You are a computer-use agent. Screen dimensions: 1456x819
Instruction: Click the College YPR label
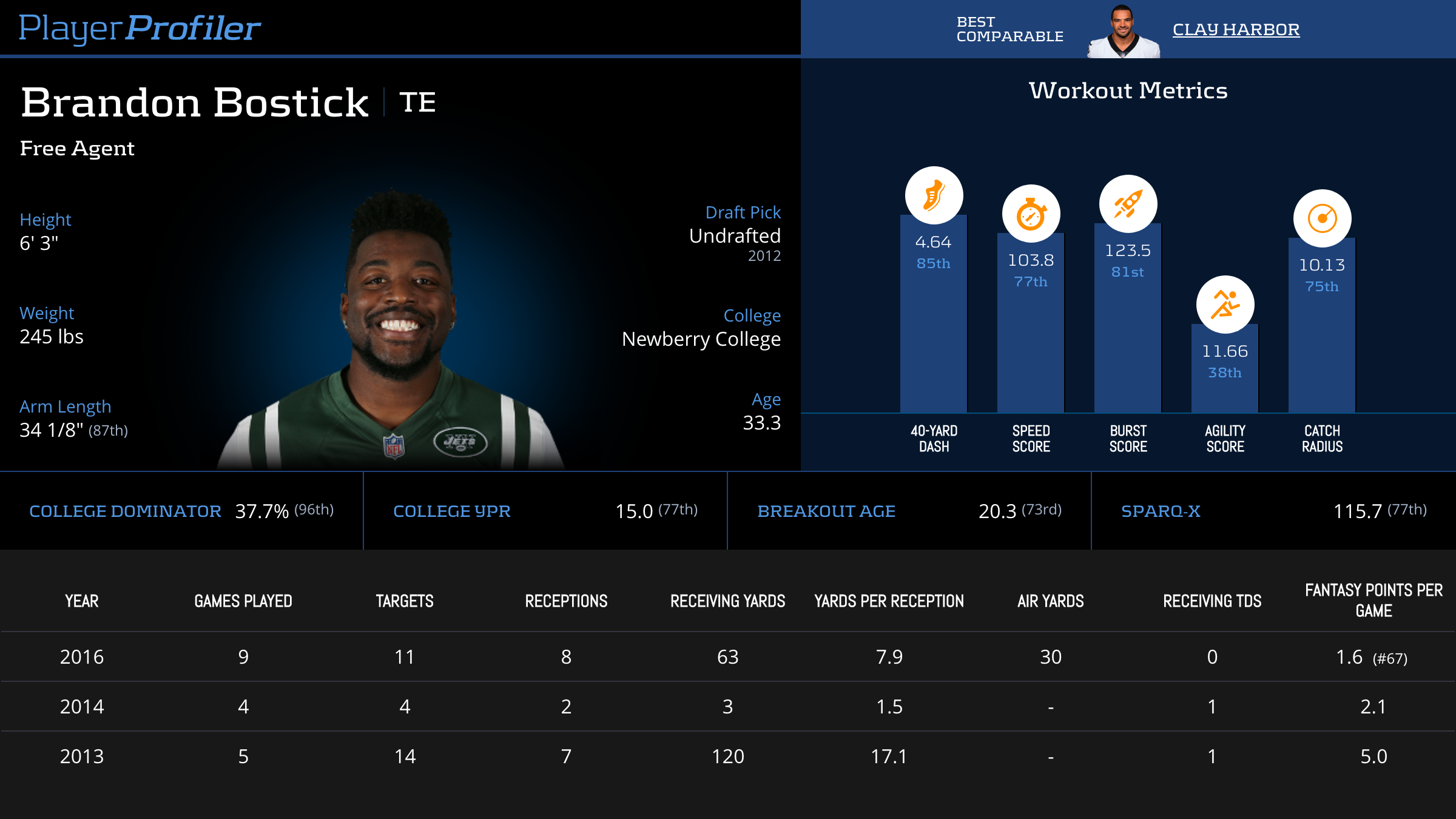(x=451, y=511)
